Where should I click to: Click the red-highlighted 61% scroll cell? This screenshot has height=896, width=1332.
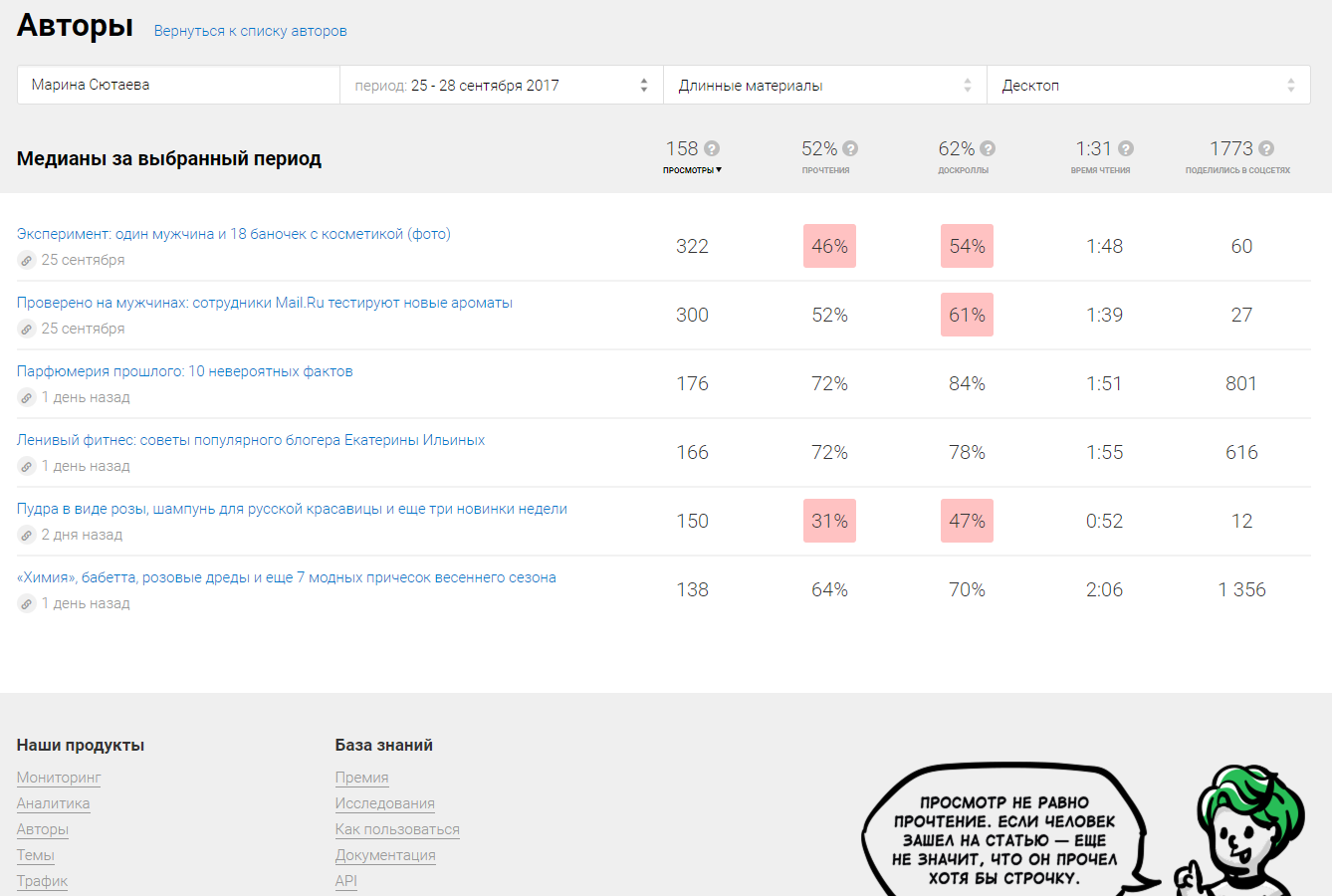967,315
